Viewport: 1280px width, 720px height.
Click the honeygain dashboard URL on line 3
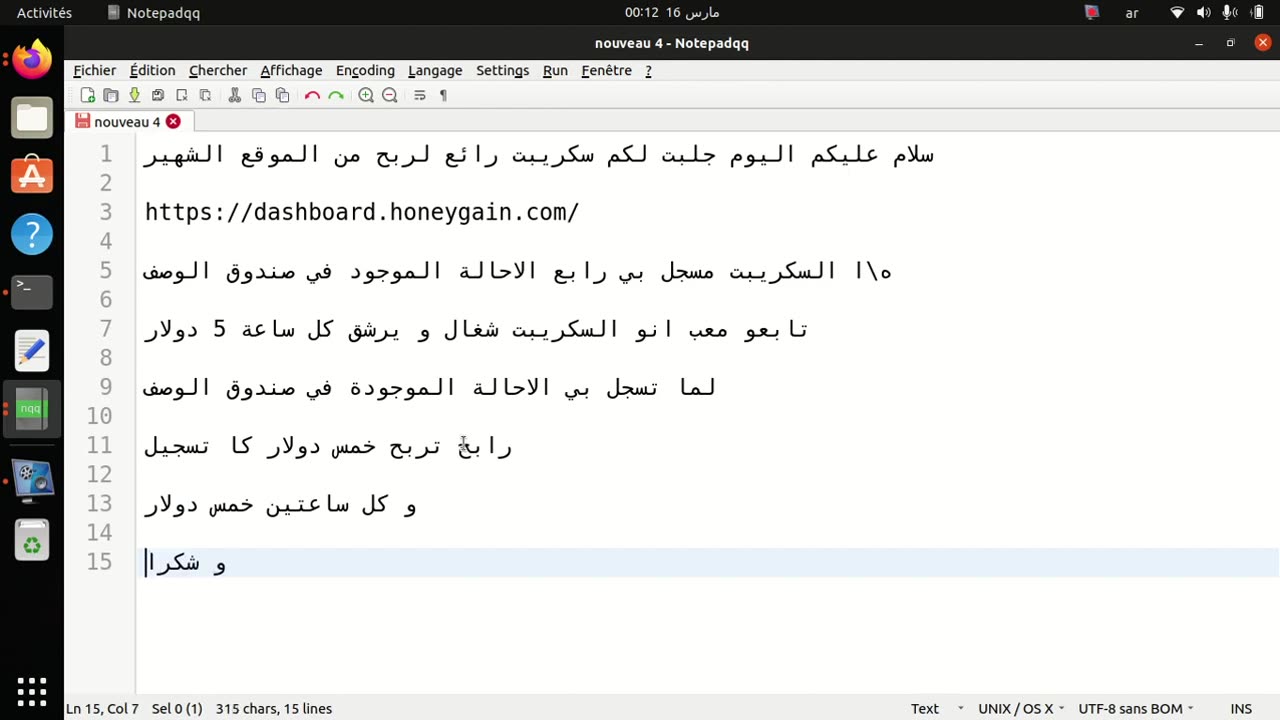362,212
